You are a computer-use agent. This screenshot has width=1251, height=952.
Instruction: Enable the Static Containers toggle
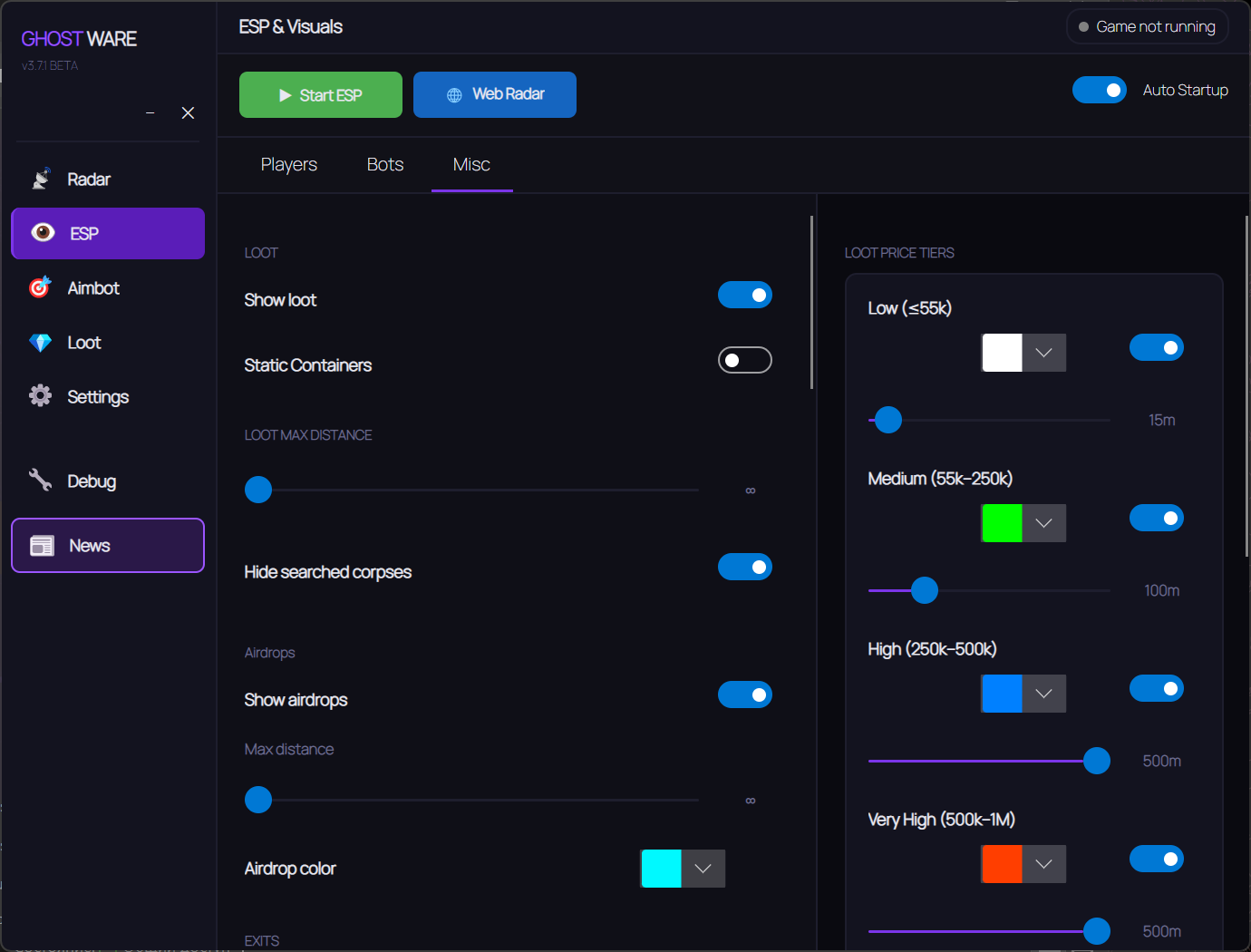(x=745, y=360)
